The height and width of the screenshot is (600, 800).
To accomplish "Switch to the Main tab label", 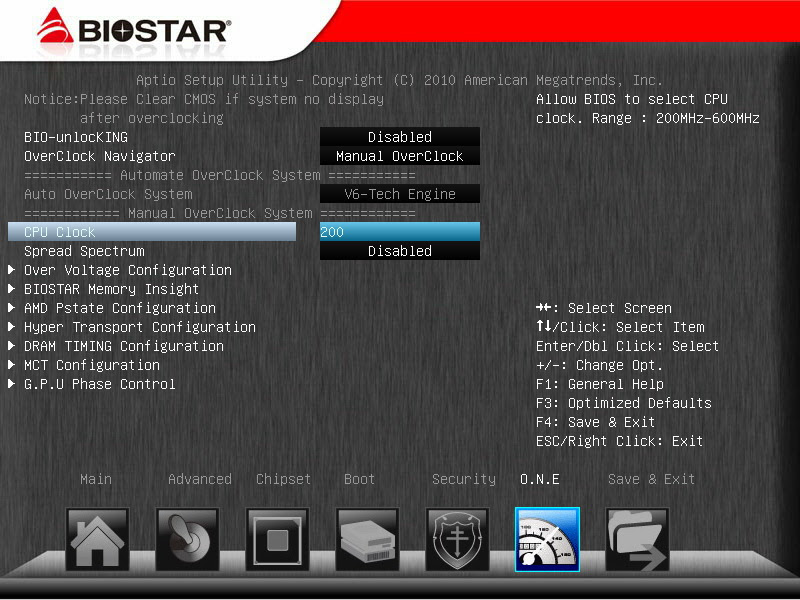I will (96, 479).
